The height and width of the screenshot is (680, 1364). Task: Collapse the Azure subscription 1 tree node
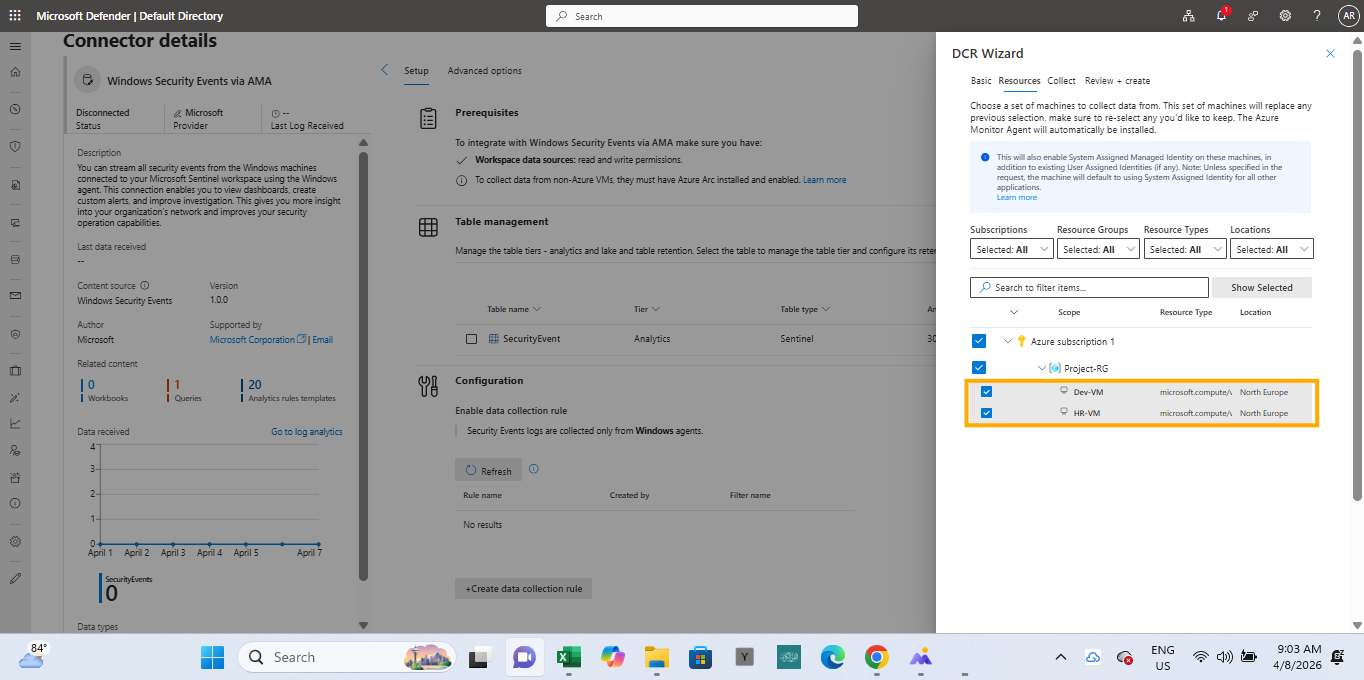1007,341
